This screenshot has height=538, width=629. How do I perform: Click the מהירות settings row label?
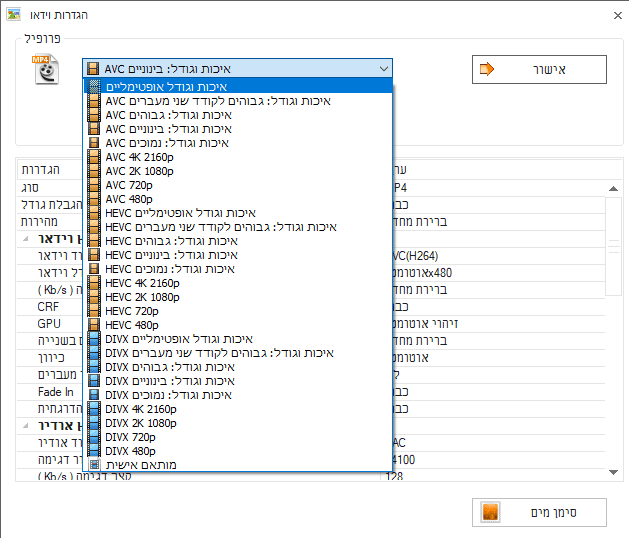coord(39,221)
